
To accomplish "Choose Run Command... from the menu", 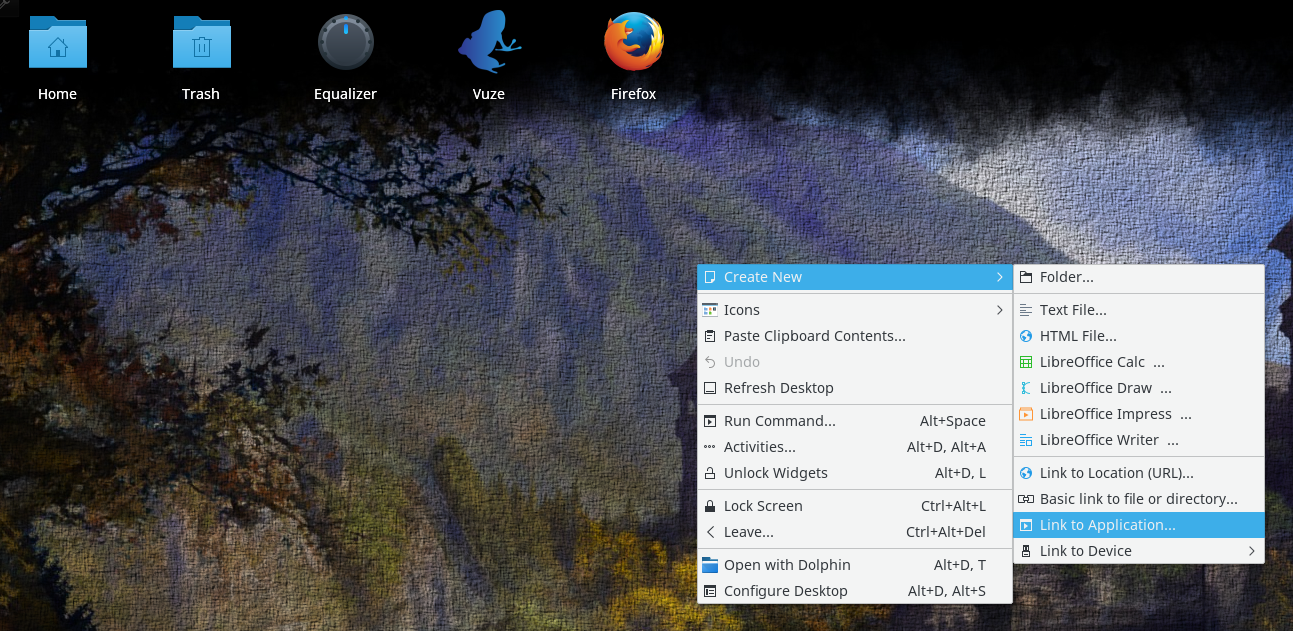I will coord(855,421).
